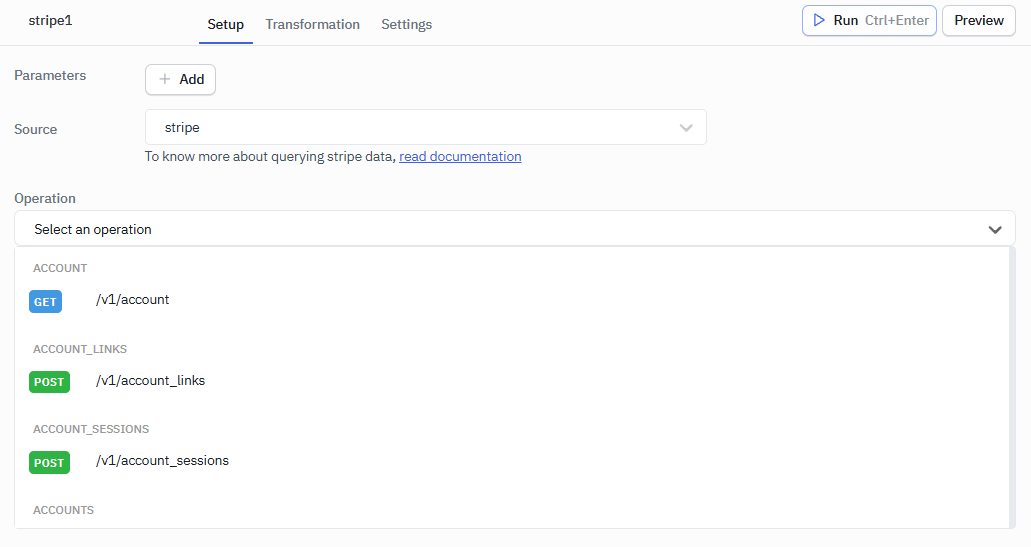The height and width of the screenshot is (547, 1031).
Task: Click the operations list scrollbar
Action: pyautogui.click(x=1012, y=387)
